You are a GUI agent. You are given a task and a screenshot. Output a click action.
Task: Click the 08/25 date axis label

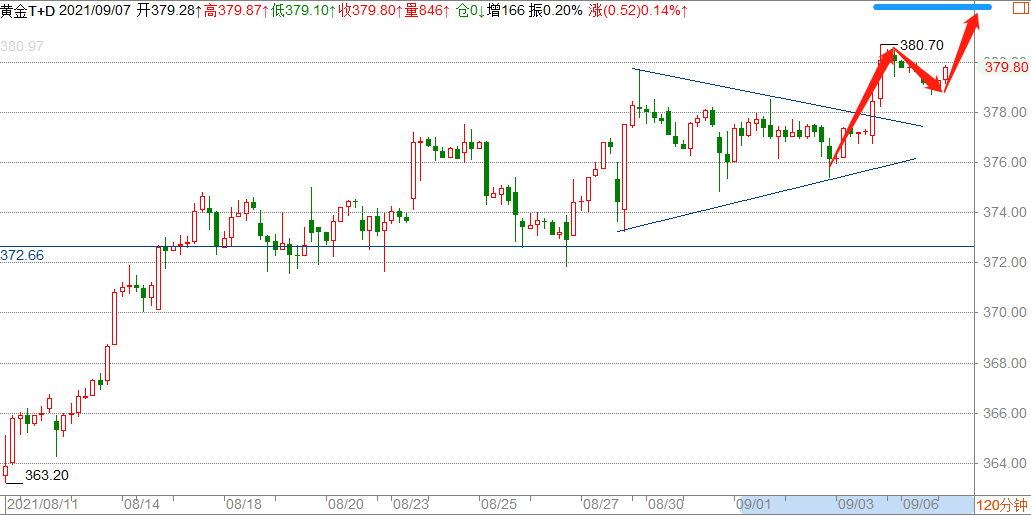point(499,505)
